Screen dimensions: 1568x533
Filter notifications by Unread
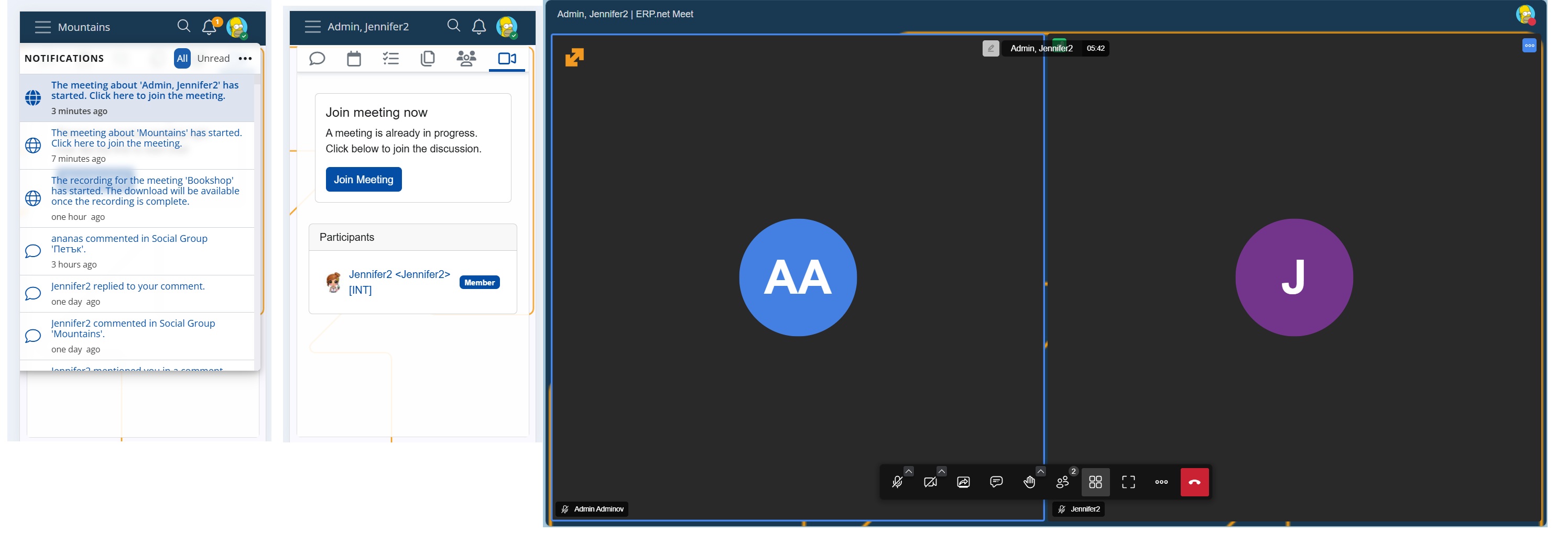click(214, 59)
